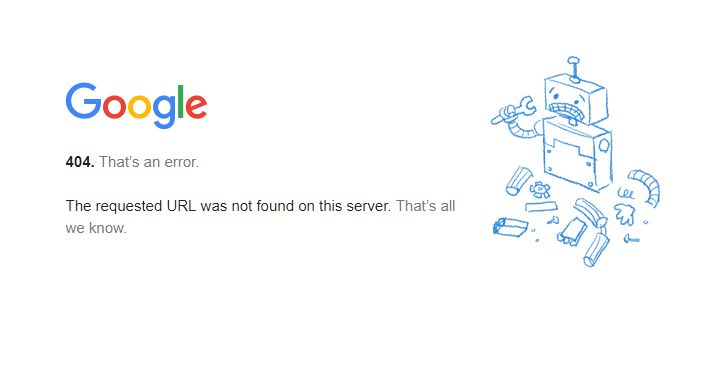Click the bold 404. text
721x375 pixels.
tap(80, 162)
